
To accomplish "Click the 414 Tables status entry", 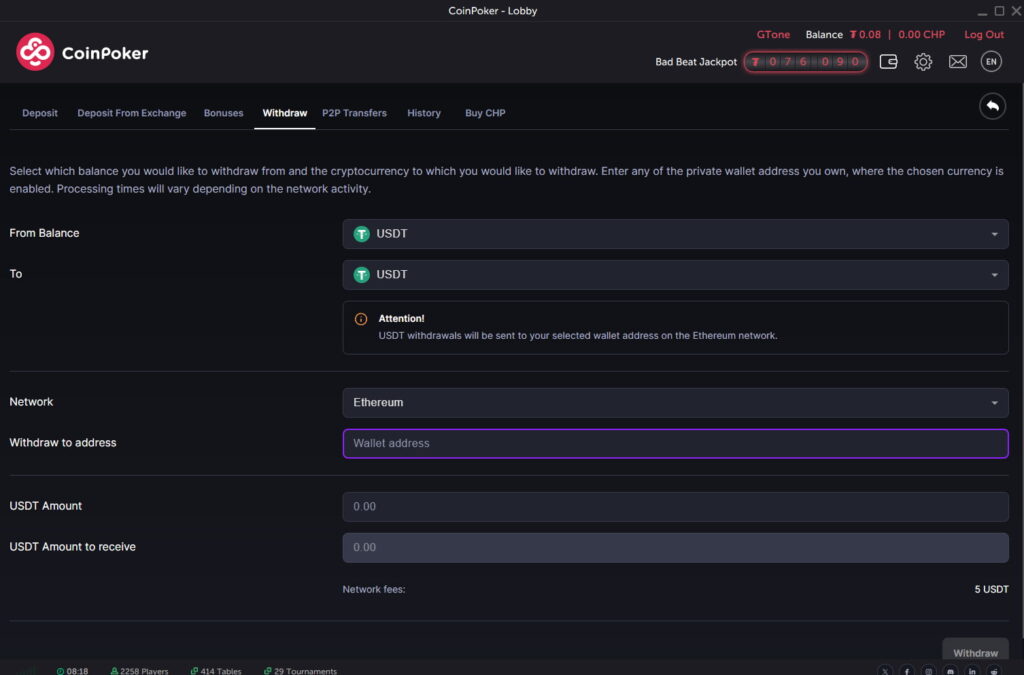I will click(216, 671).
